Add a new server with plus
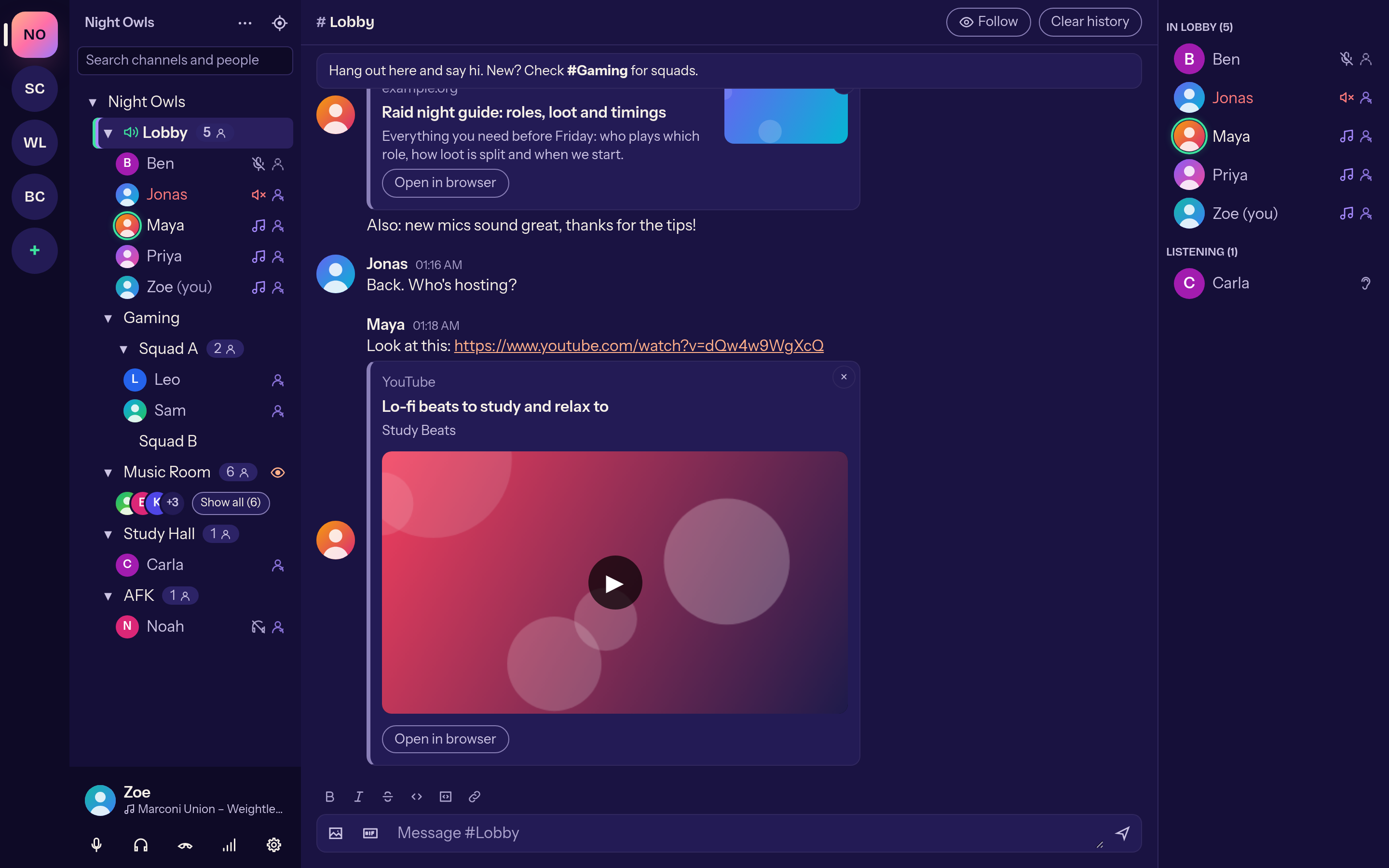The width and height of the screenshot is (1389, 868). point(34,250)
